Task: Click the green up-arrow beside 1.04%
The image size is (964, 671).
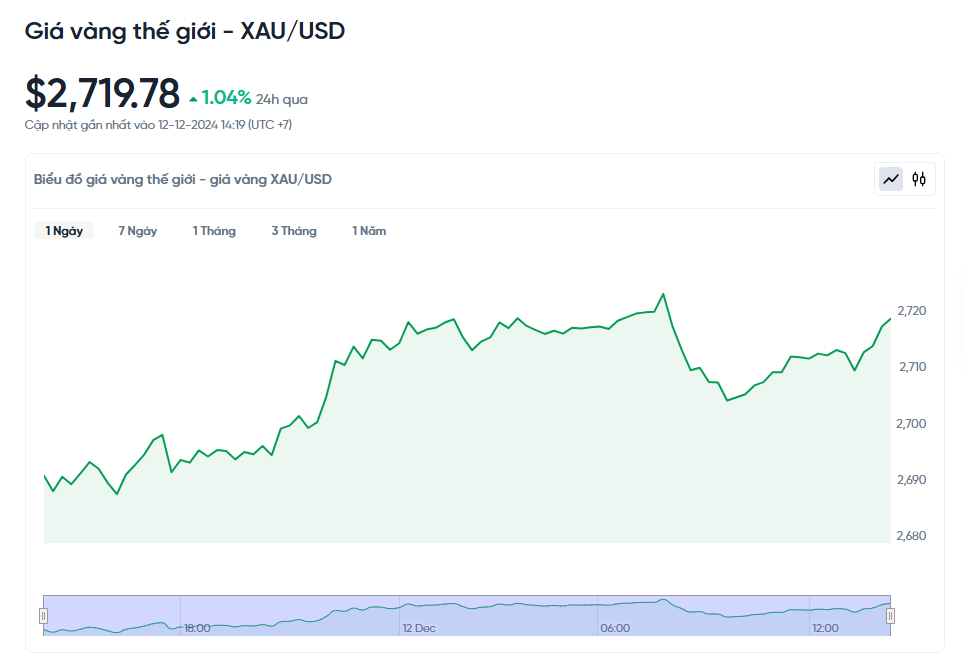Action: coord(193,98)
